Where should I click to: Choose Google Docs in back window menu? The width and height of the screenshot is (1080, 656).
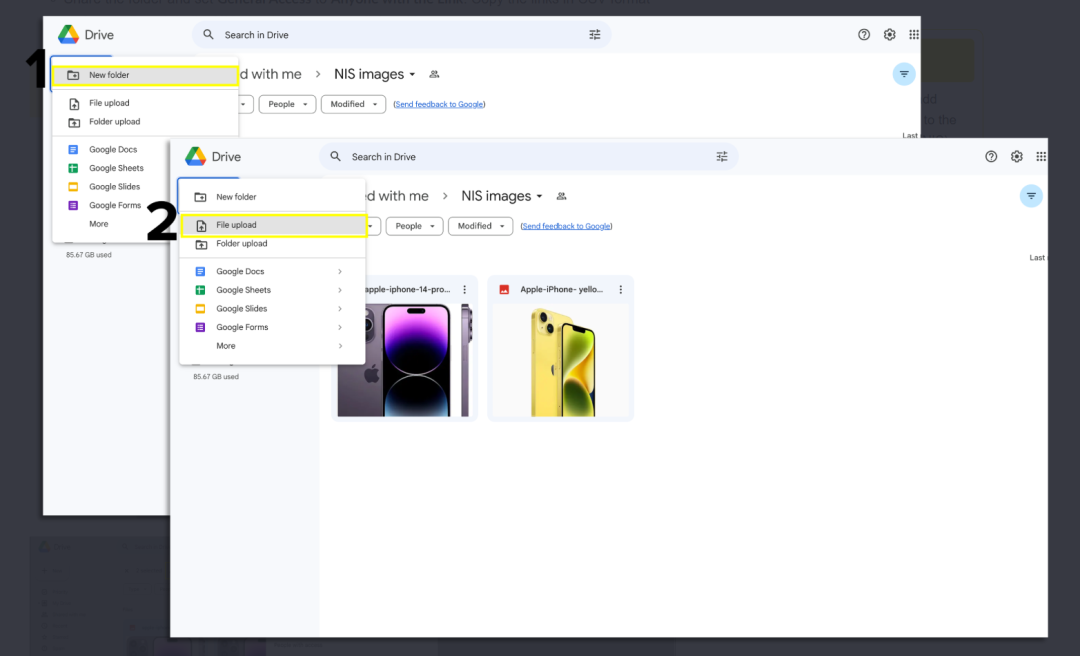coord(112,150)
